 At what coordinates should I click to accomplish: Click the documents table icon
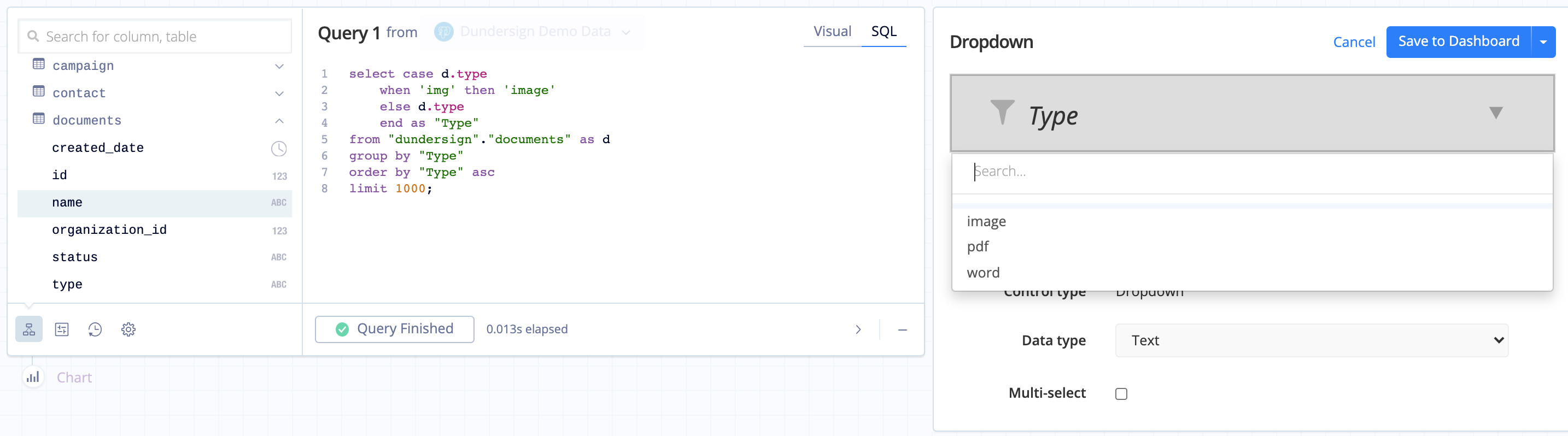tap(39, 119)
